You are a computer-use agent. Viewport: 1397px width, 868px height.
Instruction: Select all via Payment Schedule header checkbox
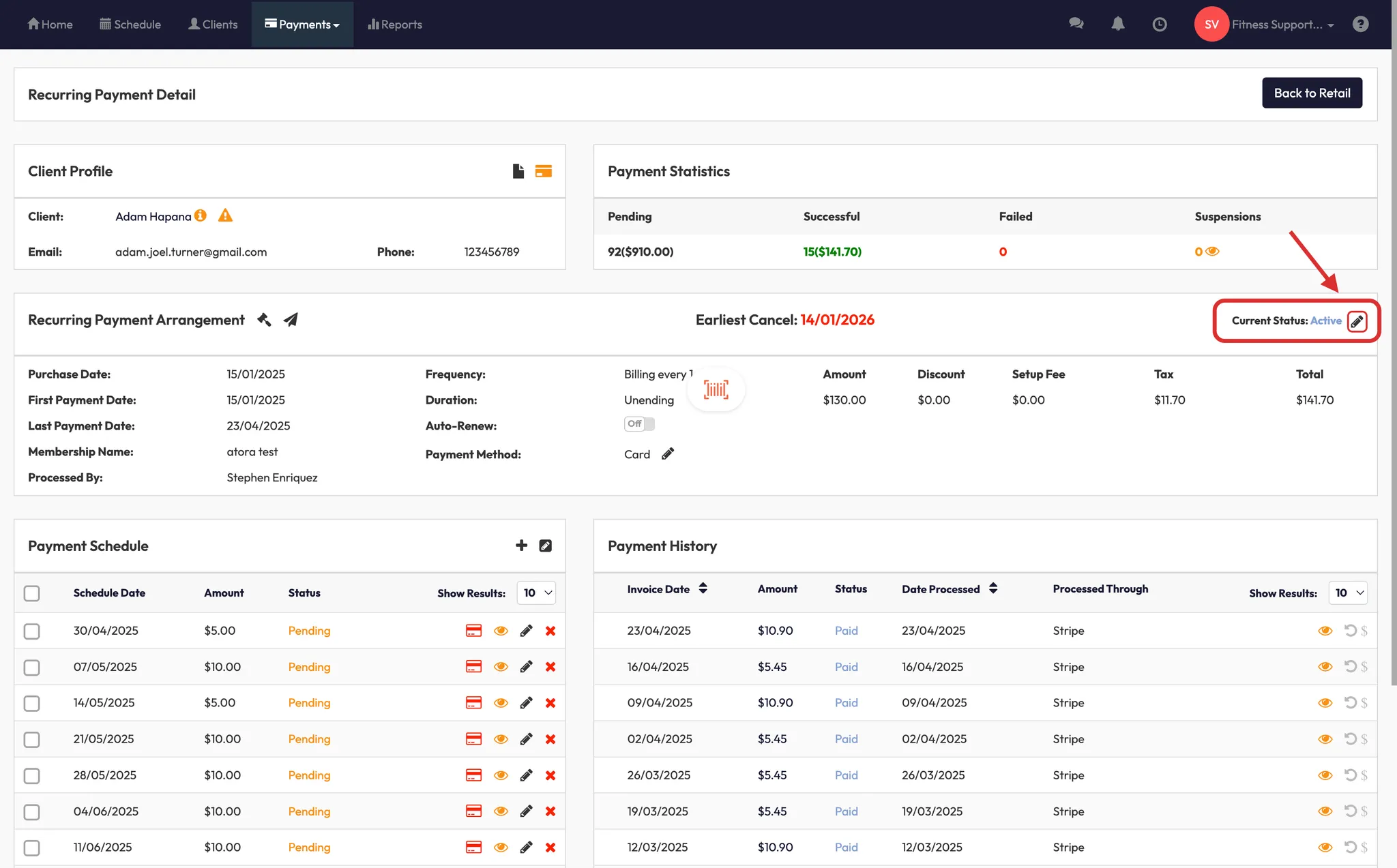(32, 593)
